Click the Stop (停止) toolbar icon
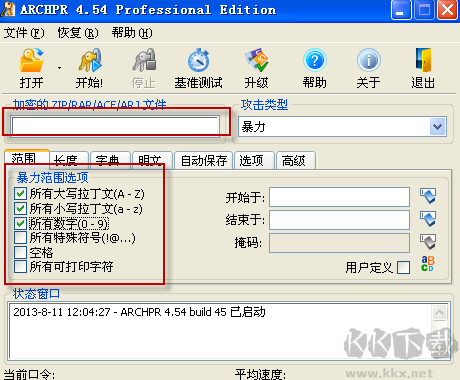 (144, 60)
